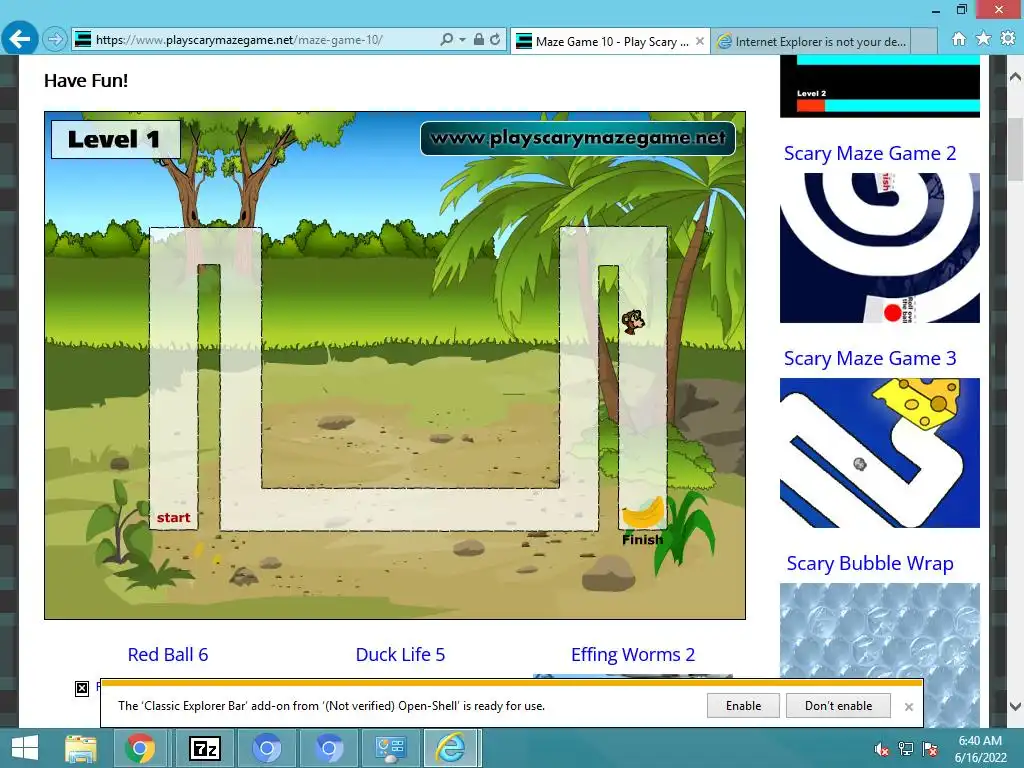1024x768 pixels.
Task: Open the Duck Life 5 link
Action: [x=400, y=654]
